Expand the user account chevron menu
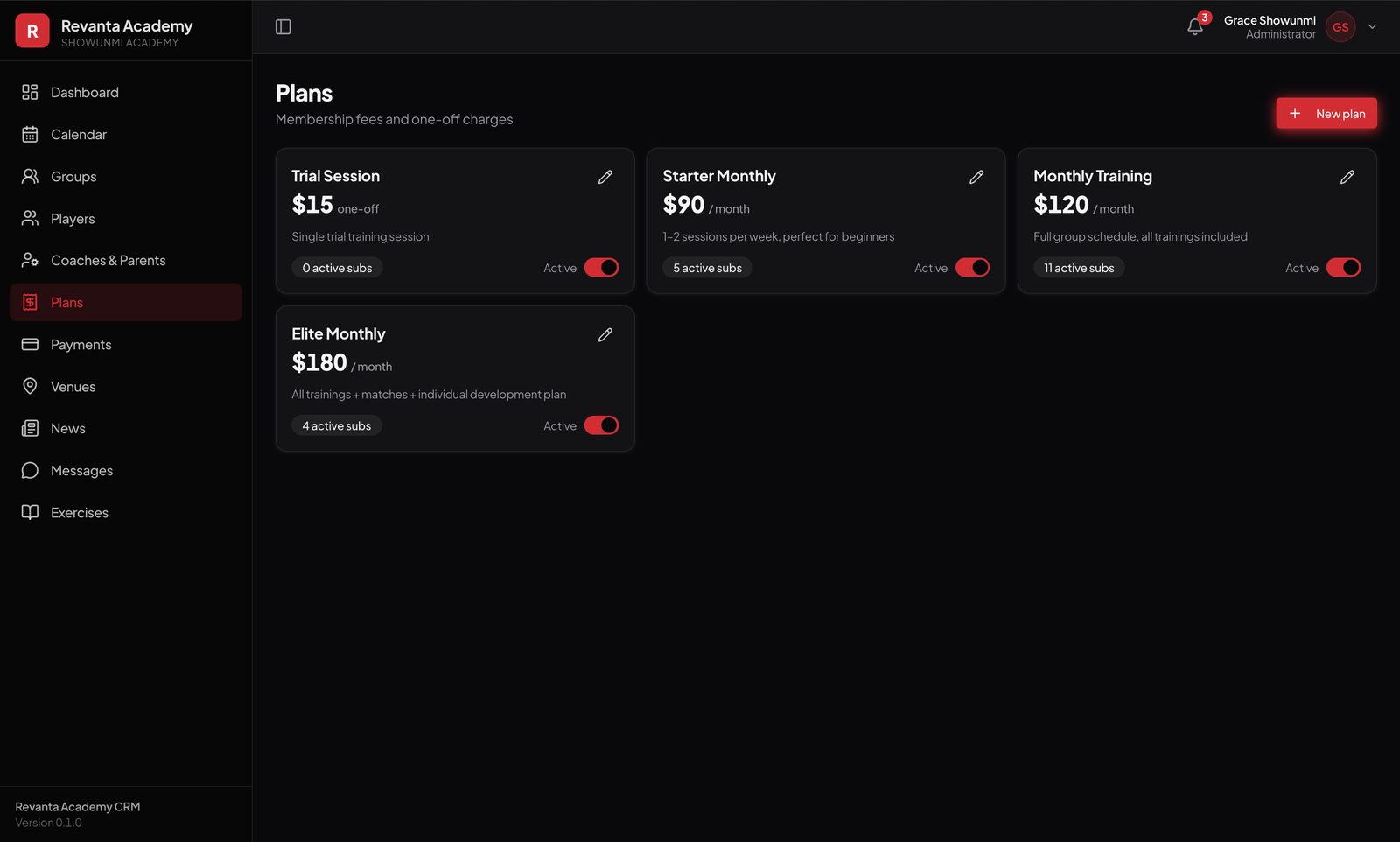Image resolution: width=1400 pixels, height=842 pixels. [1372, 27]
